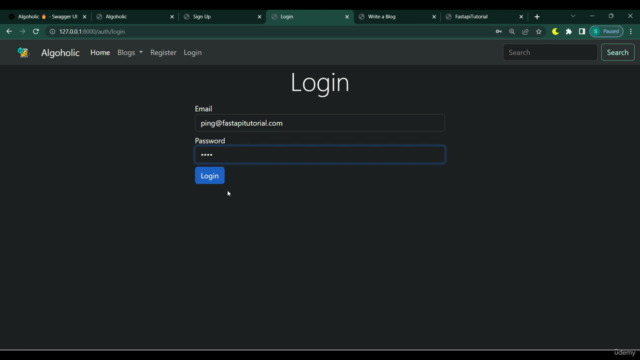Switch to the FastapiTutorial tab
Viewport: 640px width, 360px height.
(x=483, y=17)
